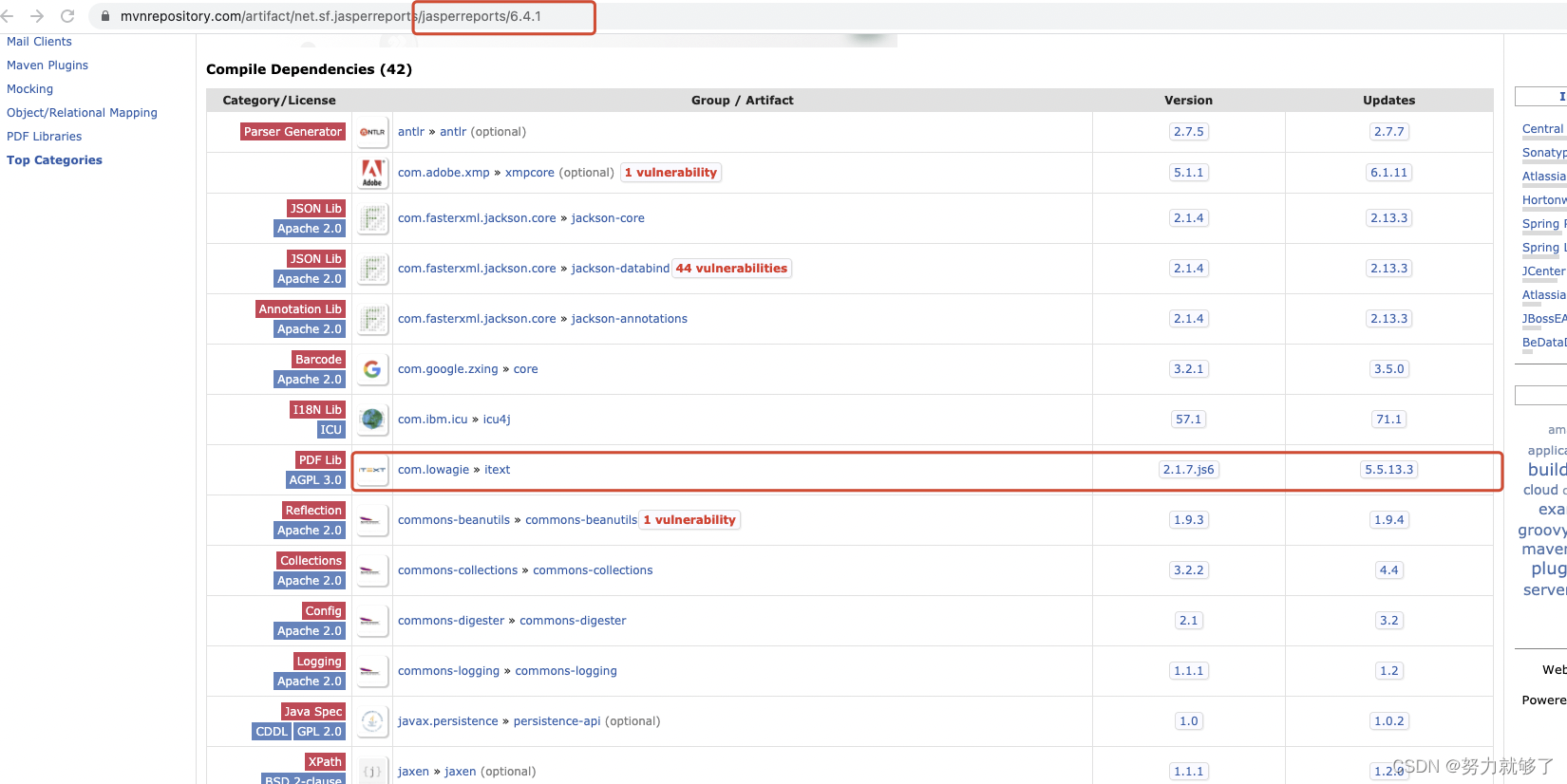Click the Annotation Lib tag

tap(300, 309)
